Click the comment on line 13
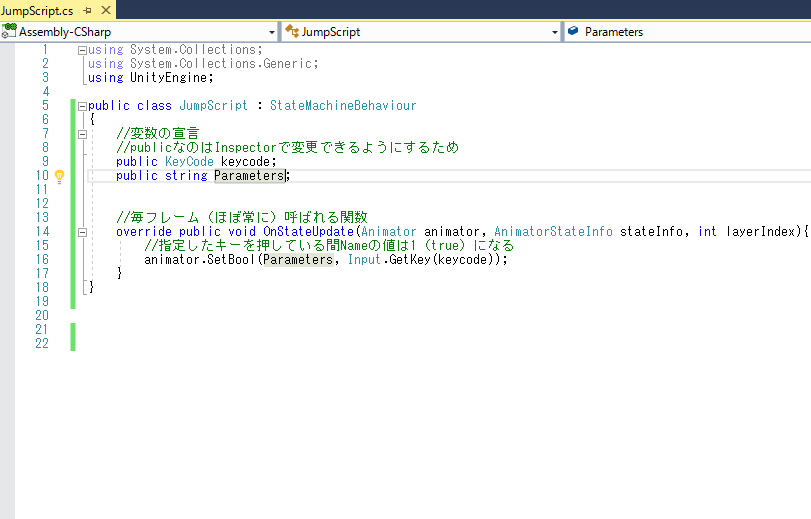Image resolution: width=811 pixels, height=519 pixels. (x=242, y=217)
